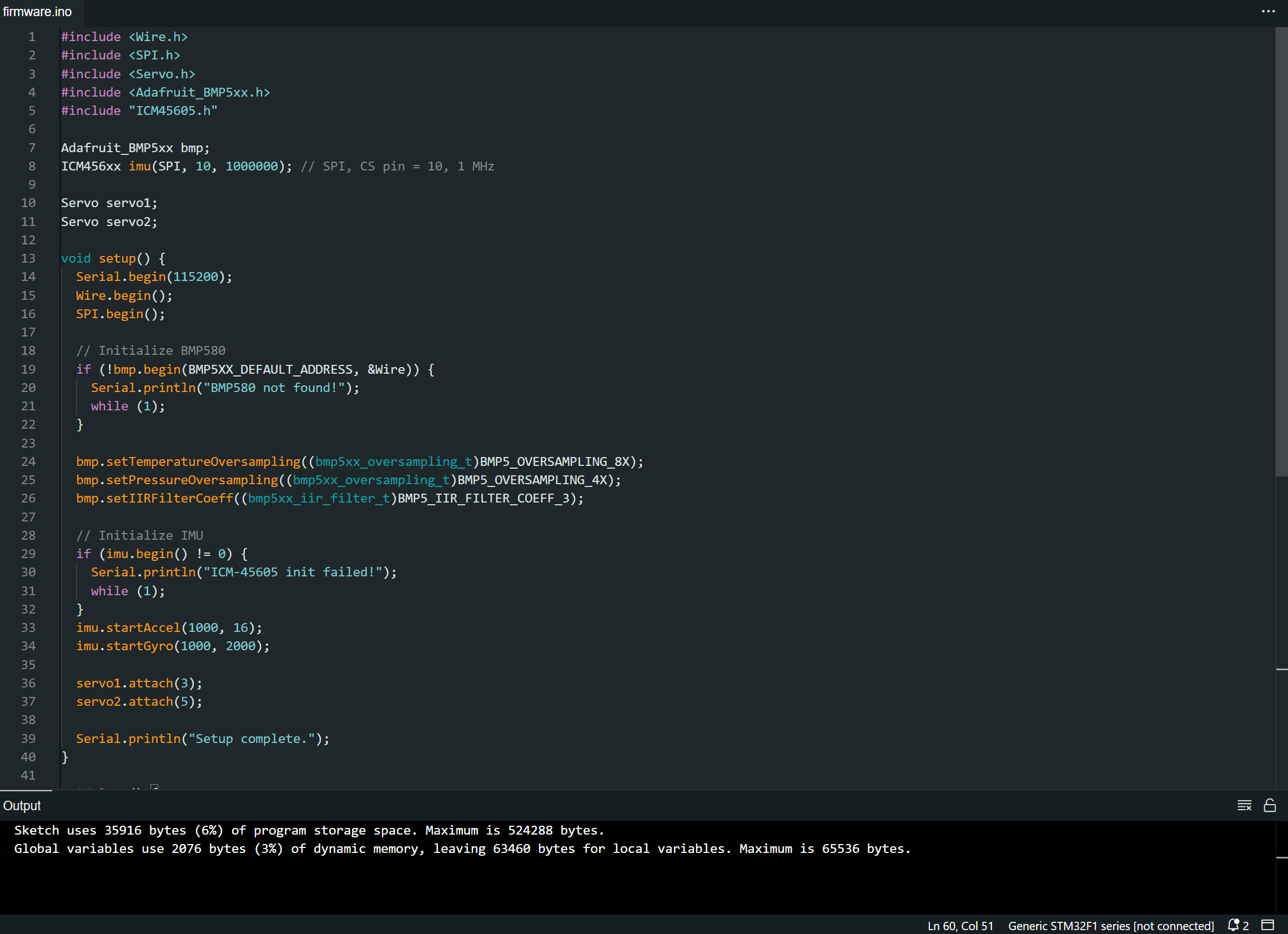This screenshot has width=1288, height=934.
Task: Open the ellipsis options menu at top right
Action: [1268, 11]
